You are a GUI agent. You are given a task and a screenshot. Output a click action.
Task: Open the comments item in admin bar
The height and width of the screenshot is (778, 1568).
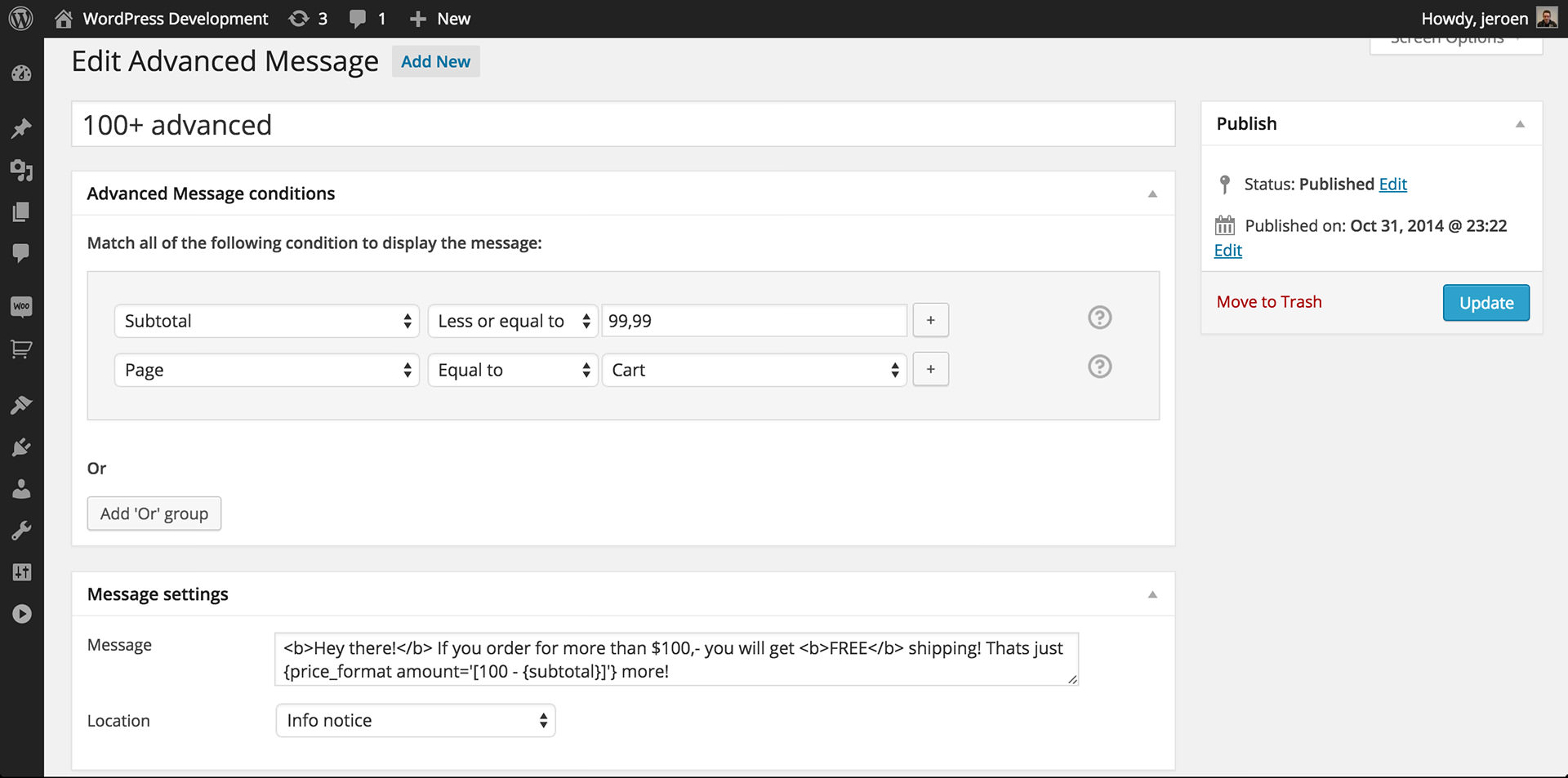point(367,18)
